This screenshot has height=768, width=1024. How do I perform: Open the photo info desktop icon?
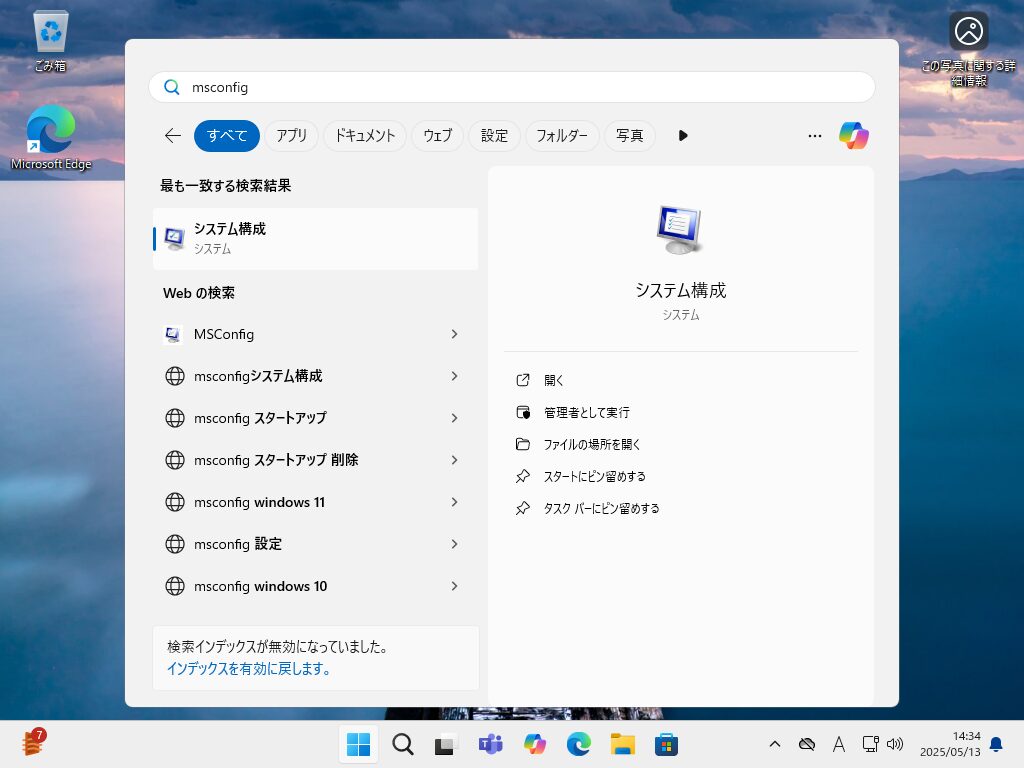[968, 48]
